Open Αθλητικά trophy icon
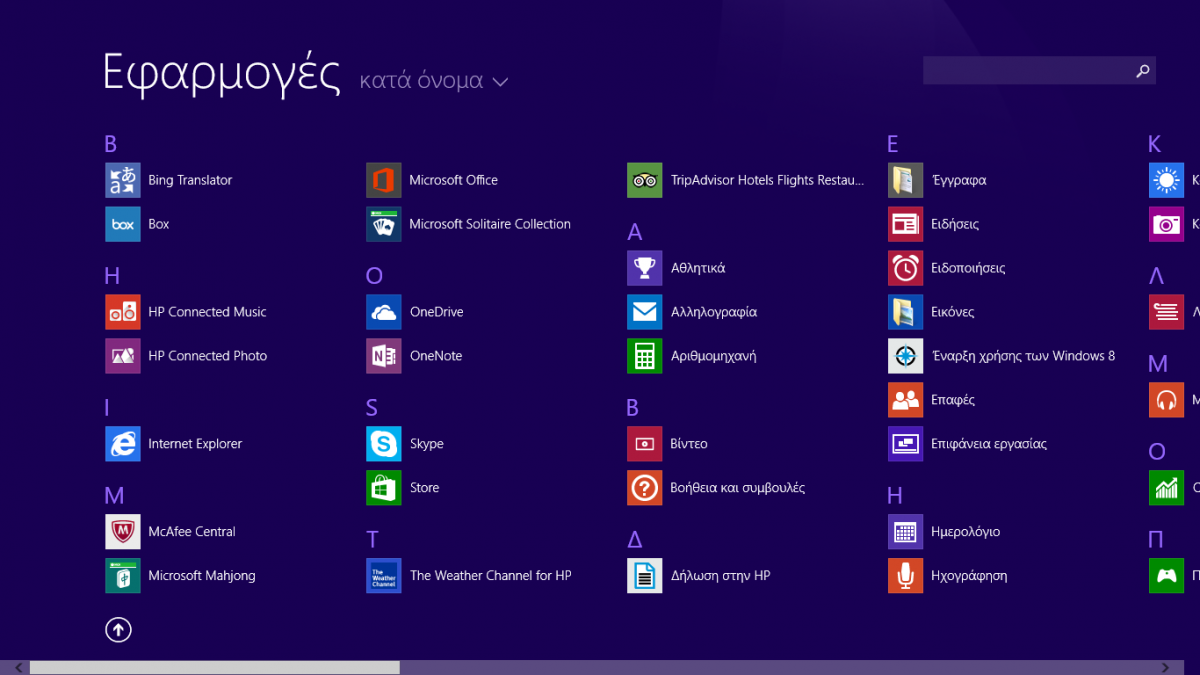The height and width of the screenshot is (675, 1200). click(x=645, y=268)
